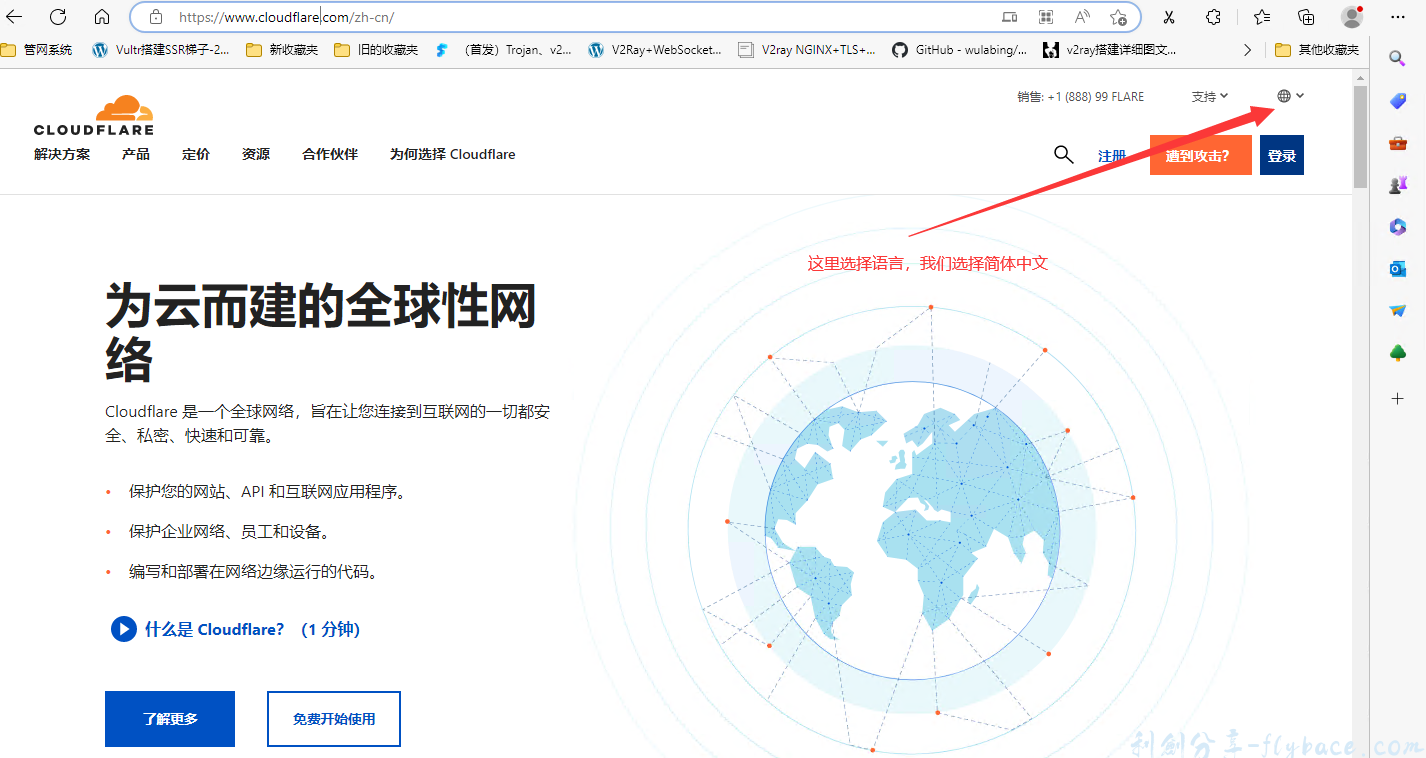Open the QR code generator icon
This screenshot has height=758, width=1426.
click(x=1046, y=17)
